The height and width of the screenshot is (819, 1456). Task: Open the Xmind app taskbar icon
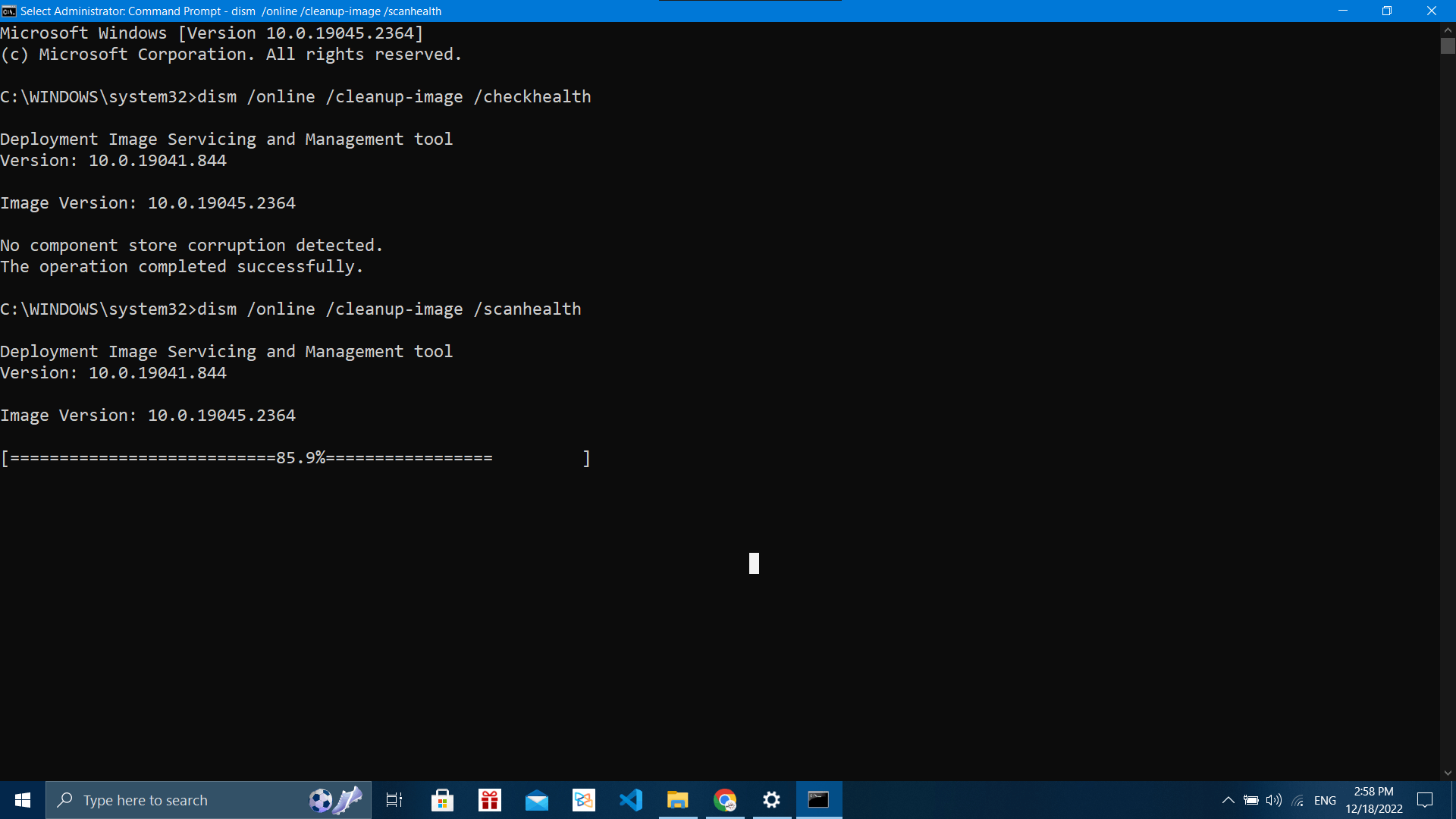coord(584,800)
